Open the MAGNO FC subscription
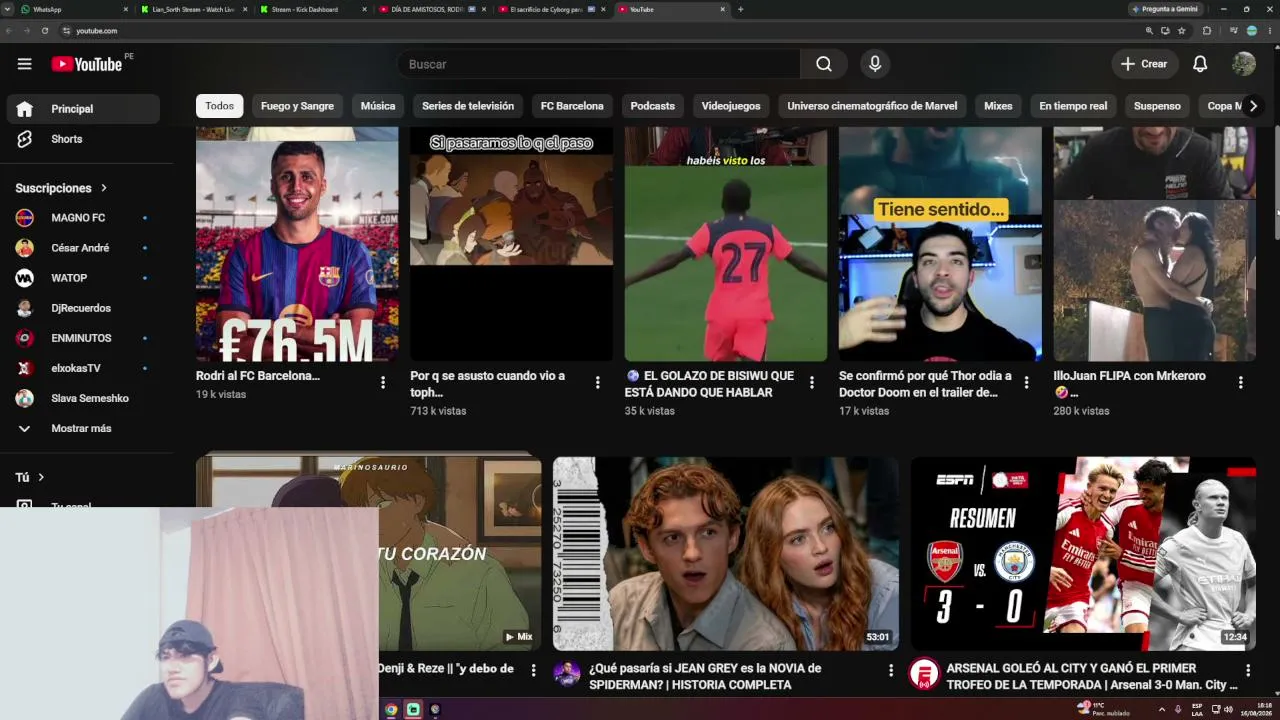The image size is (1280, 720). [83, 218]
